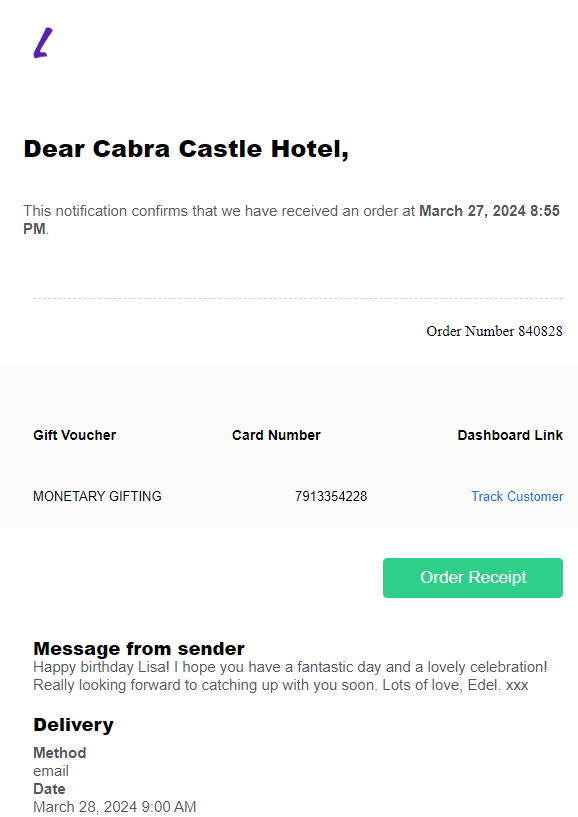Click the birthday message text to Lisa
578x817 pixels.
pyautogui.click(x=290, y=676)
